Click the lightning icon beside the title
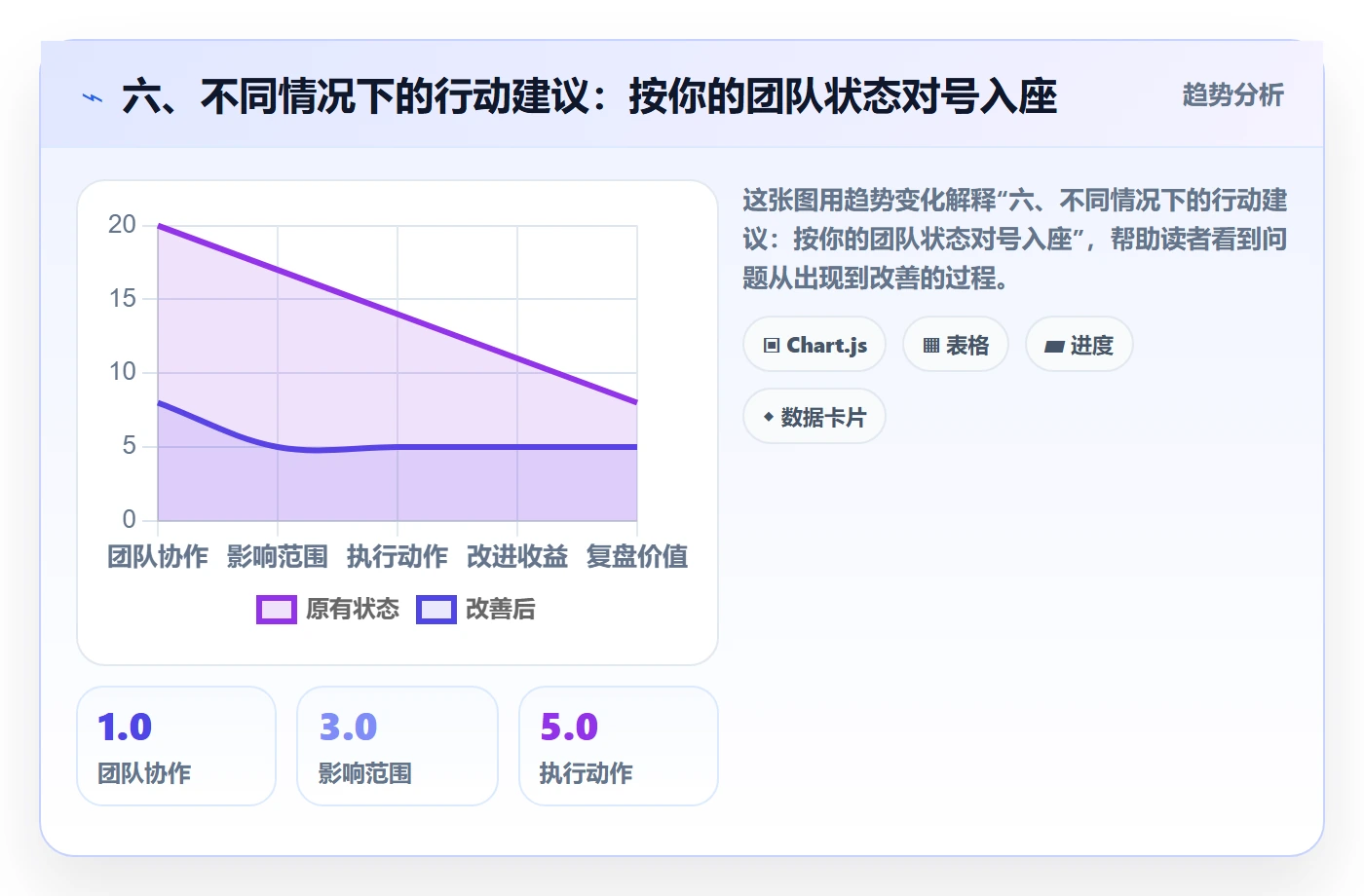The height and width of the screenshot is (896, 1364). (x=93, y=97)
